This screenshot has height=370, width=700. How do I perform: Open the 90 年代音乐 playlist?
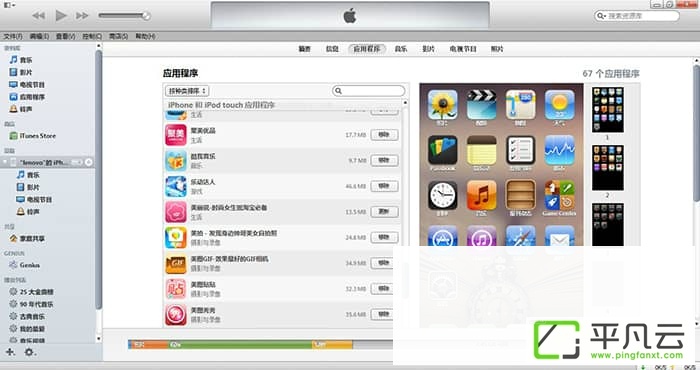pos(31,304)
